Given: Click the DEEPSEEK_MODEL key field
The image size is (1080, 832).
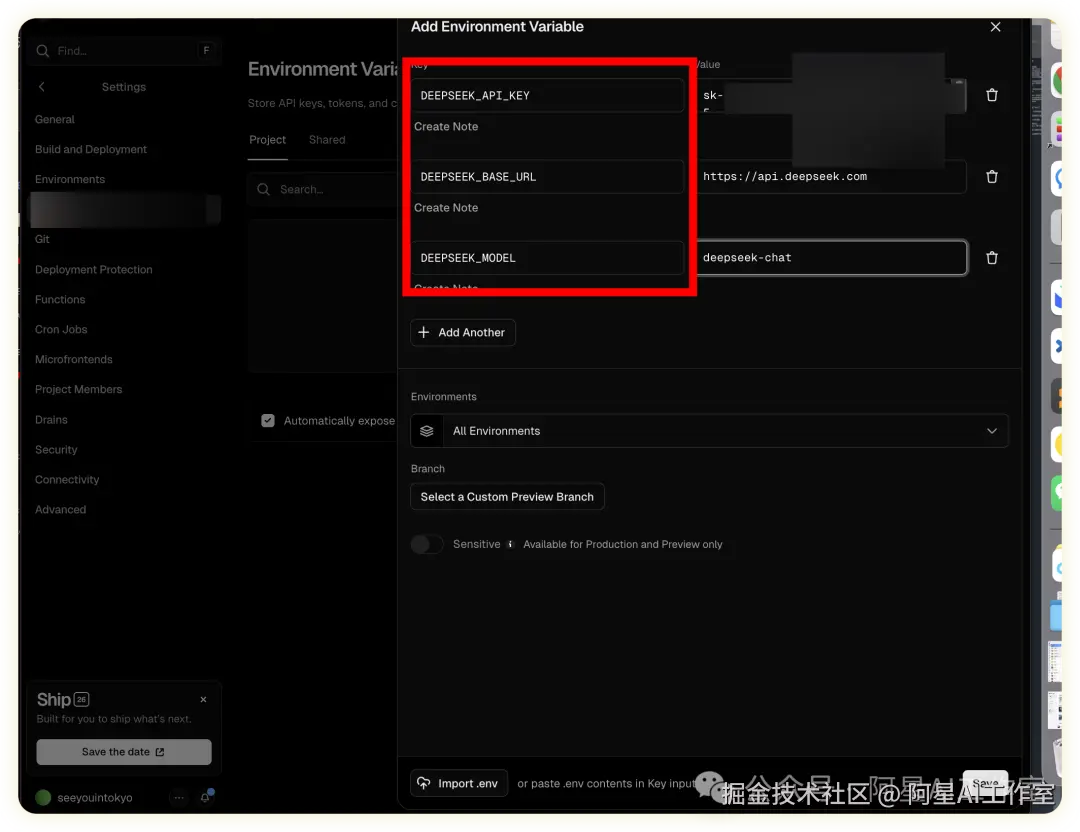Looking at the screenshot, I should 548,258.
